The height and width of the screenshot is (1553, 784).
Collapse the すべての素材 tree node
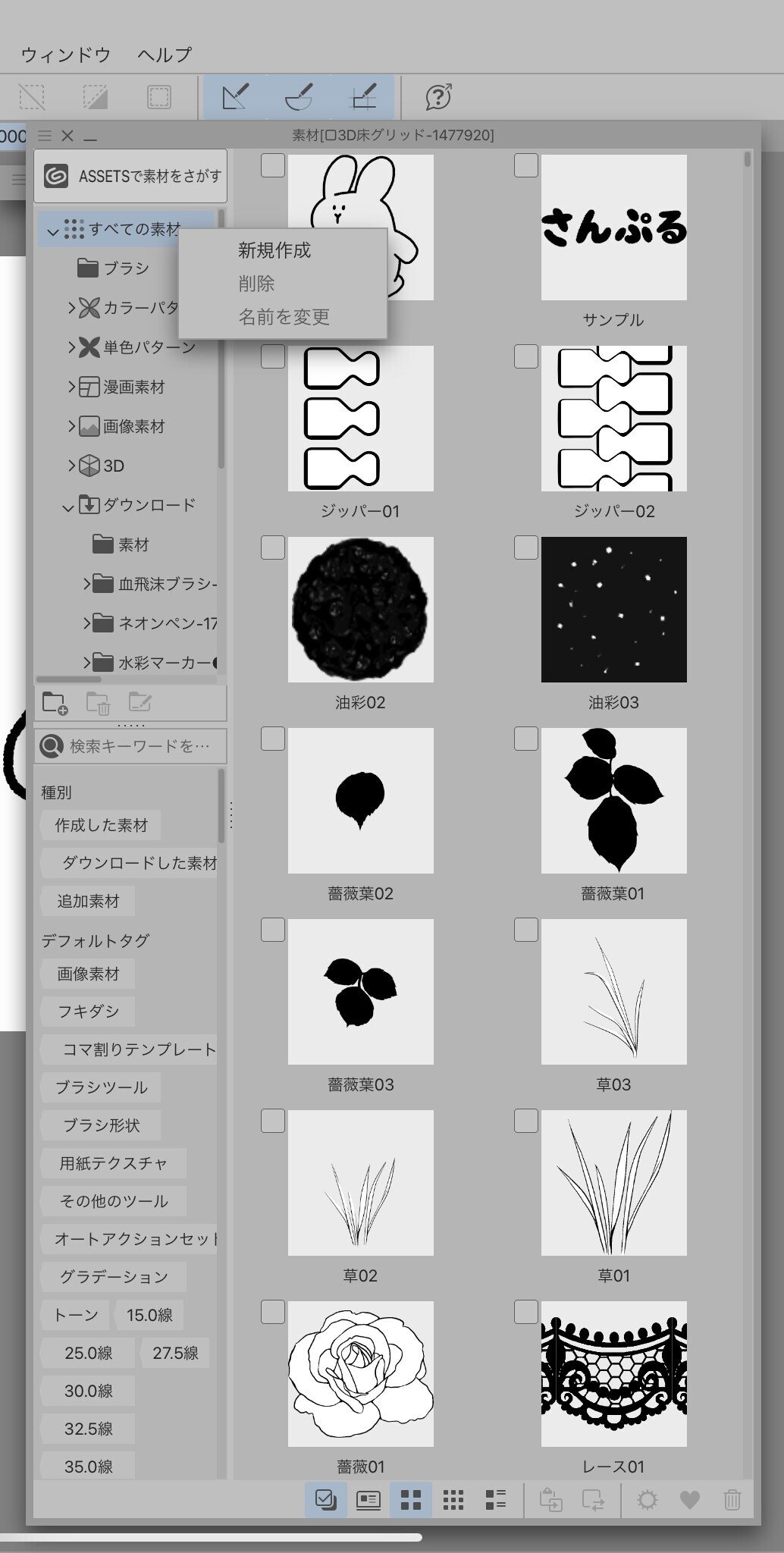pos(52,231)
